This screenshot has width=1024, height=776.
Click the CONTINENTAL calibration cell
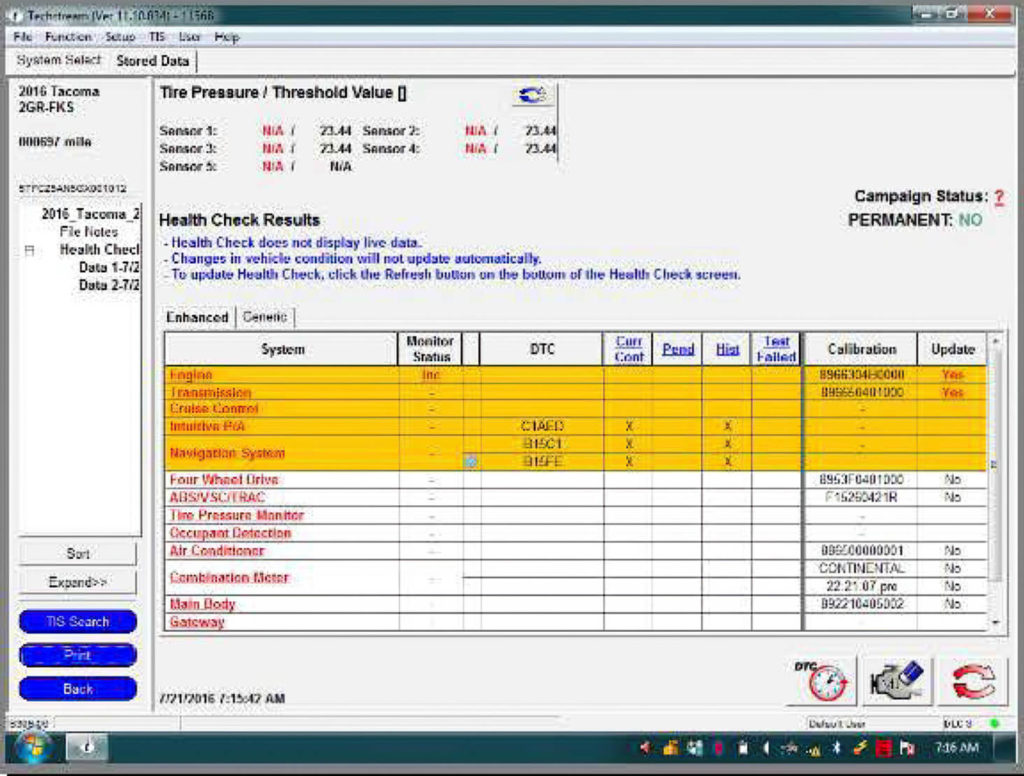coord(861,568)
